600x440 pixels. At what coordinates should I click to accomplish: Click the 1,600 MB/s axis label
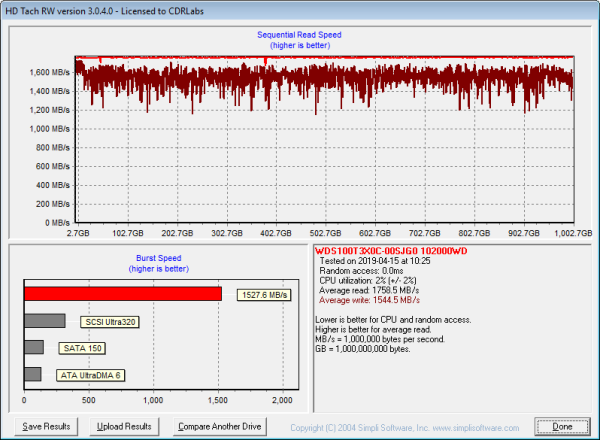tap(50, 72)
